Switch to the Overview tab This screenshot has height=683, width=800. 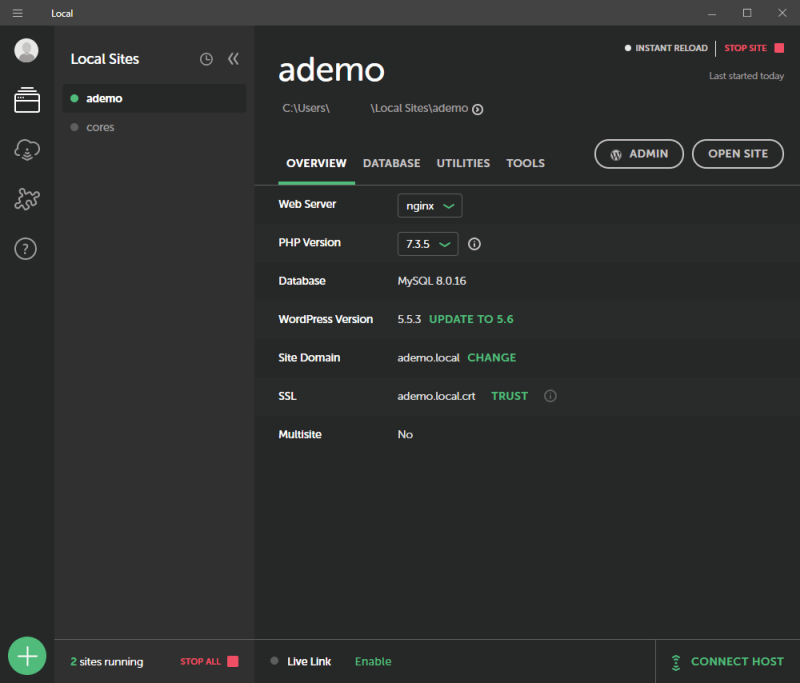click(x=316, y=163)
